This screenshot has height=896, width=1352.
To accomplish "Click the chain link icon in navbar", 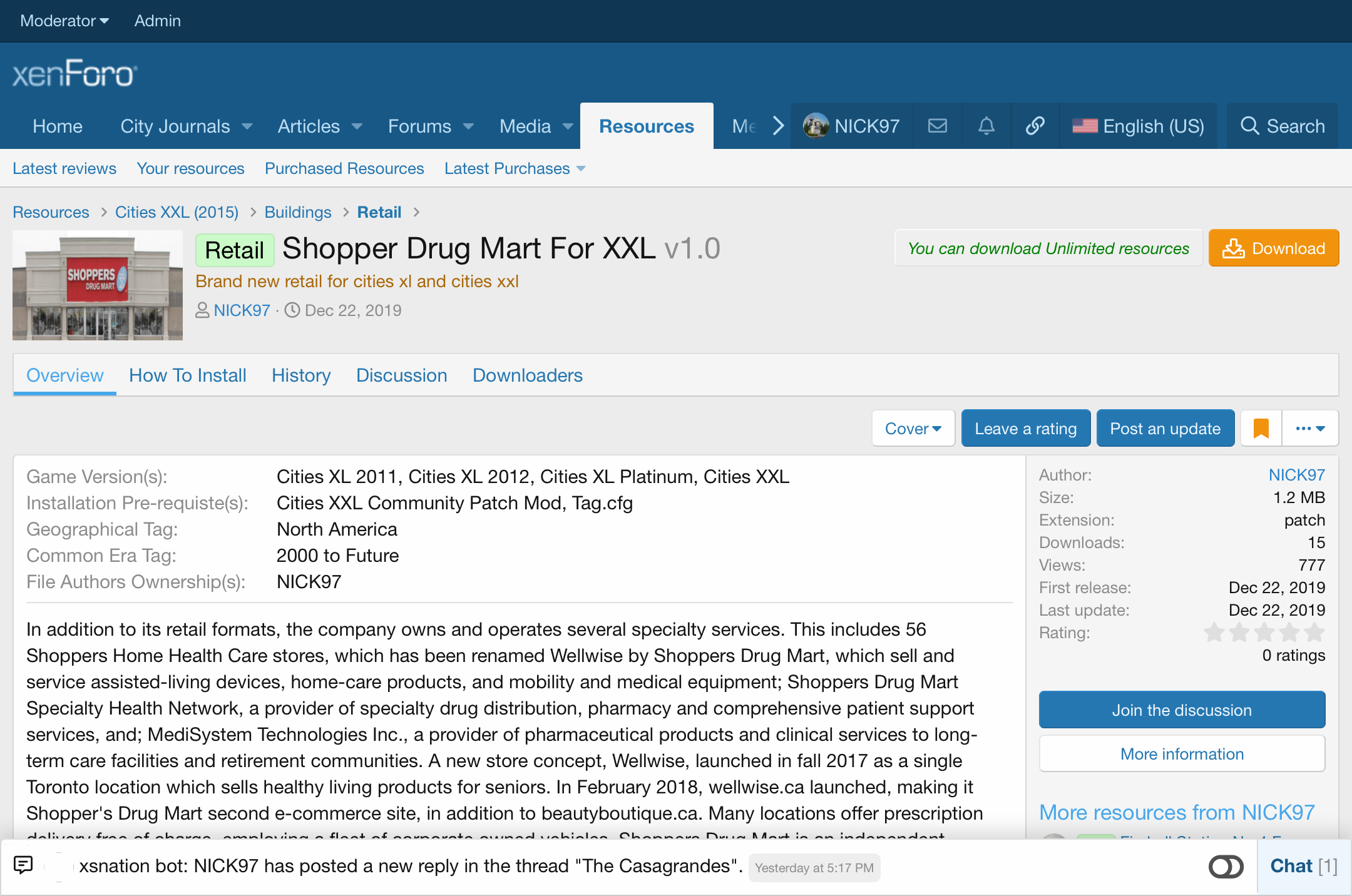I will point(1035,126).
